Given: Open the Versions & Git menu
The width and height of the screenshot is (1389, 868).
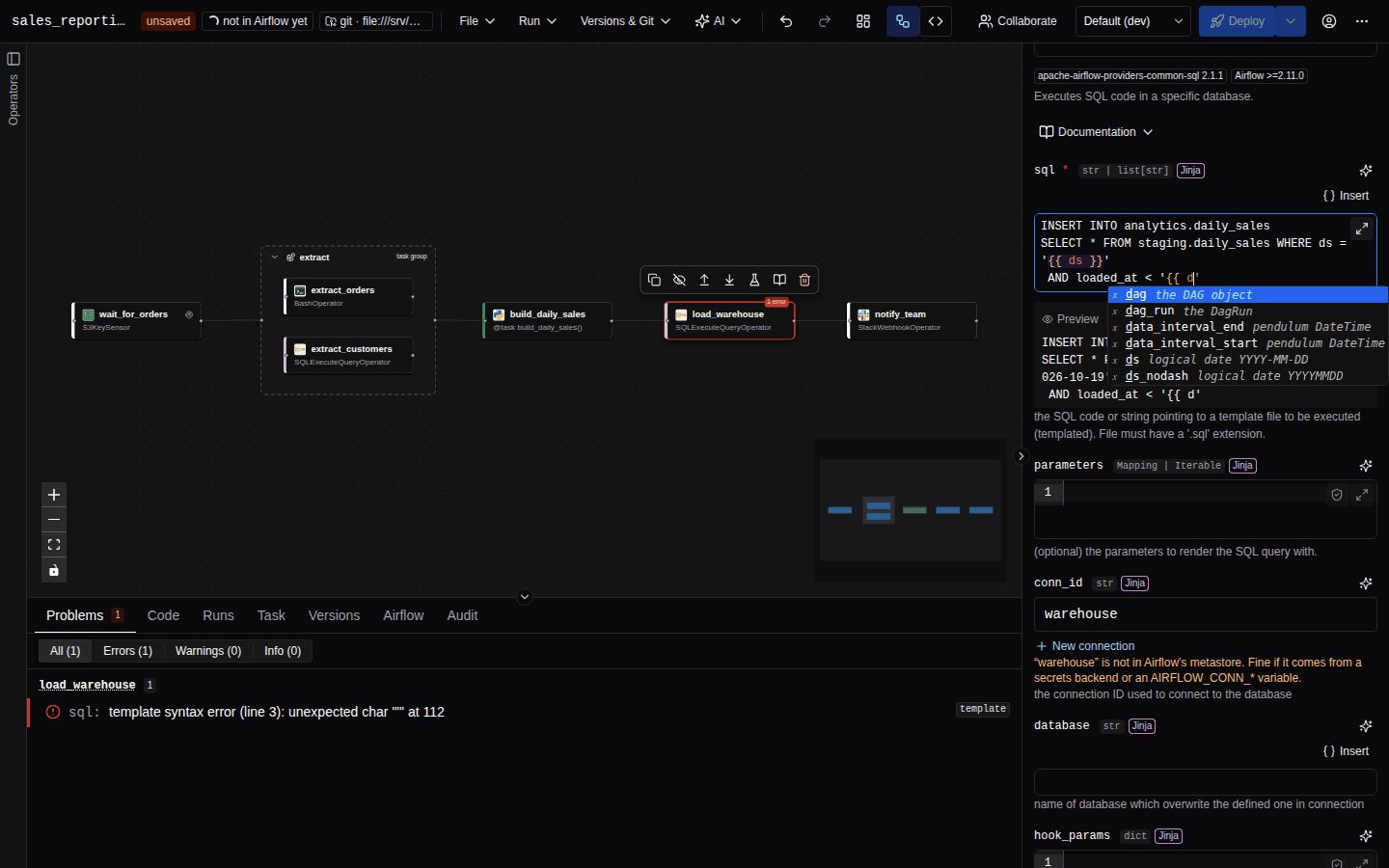Looking at the screenshot, I should coord(625,21).
